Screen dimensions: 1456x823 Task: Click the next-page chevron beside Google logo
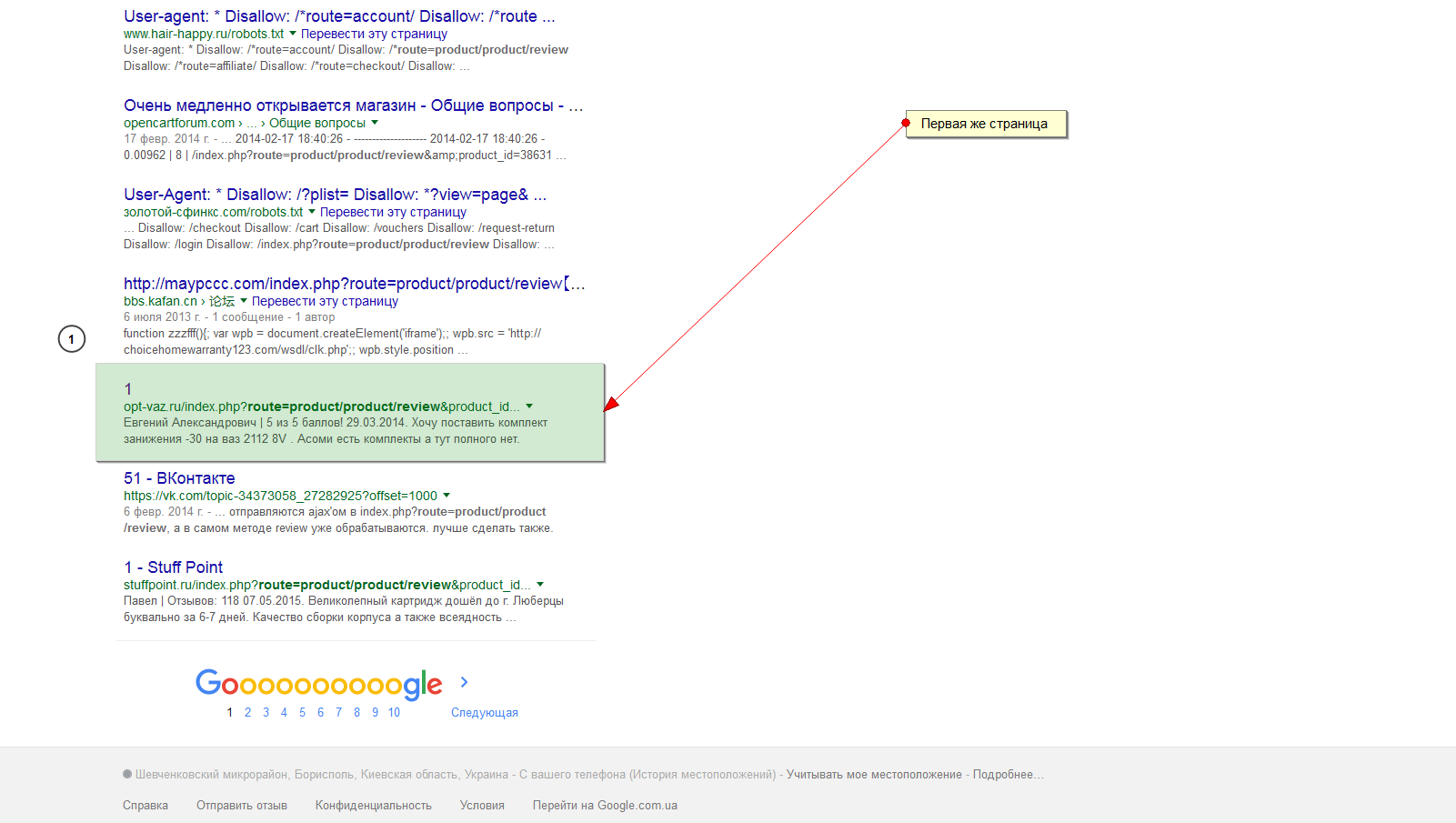pos(464,682)
